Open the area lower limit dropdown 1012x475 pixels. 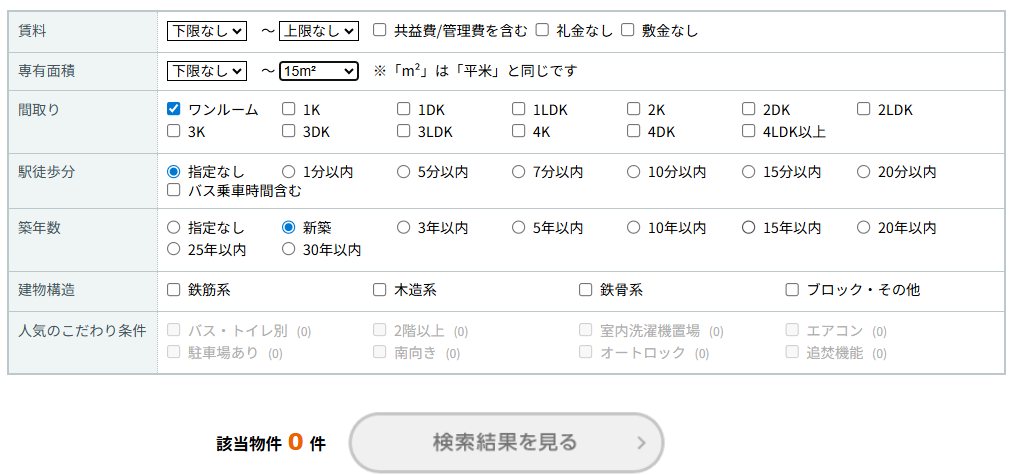[206, 71]
